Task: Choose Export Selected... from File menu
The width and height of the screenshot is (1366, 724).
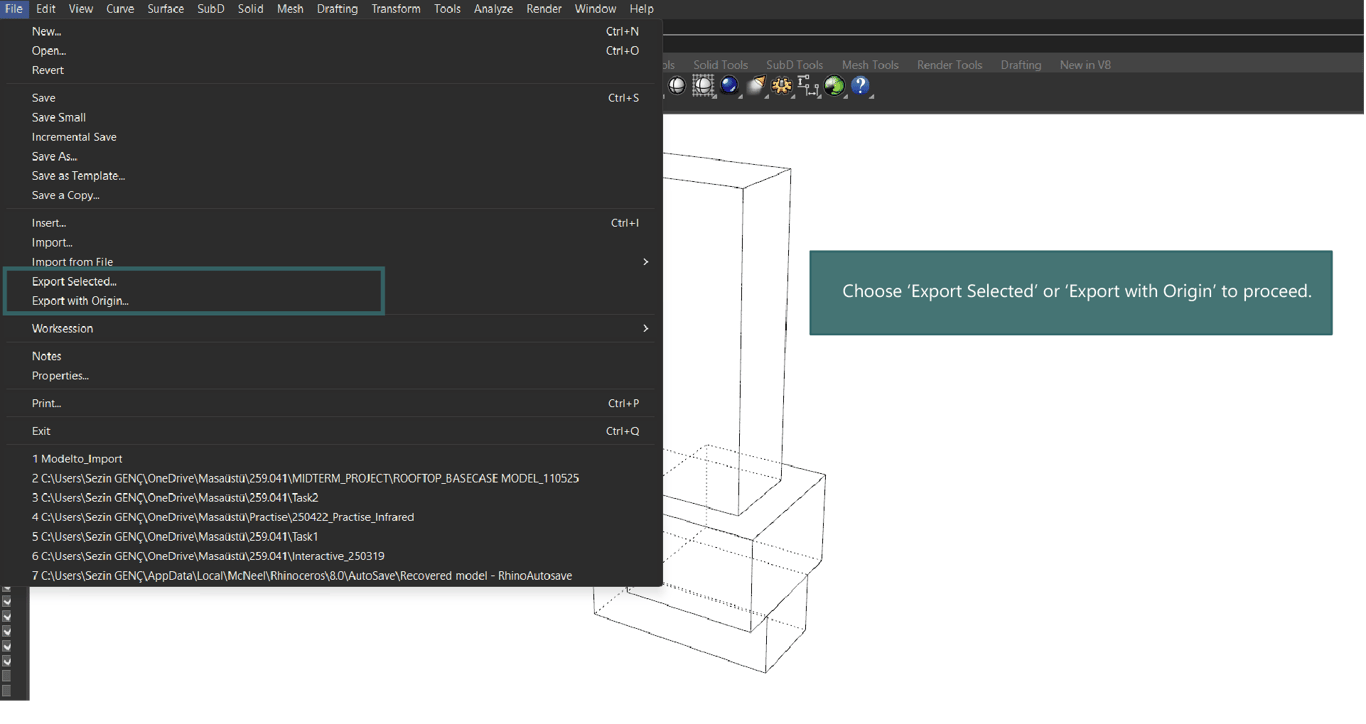Action: pyautogui.click(x=74, y=281)
